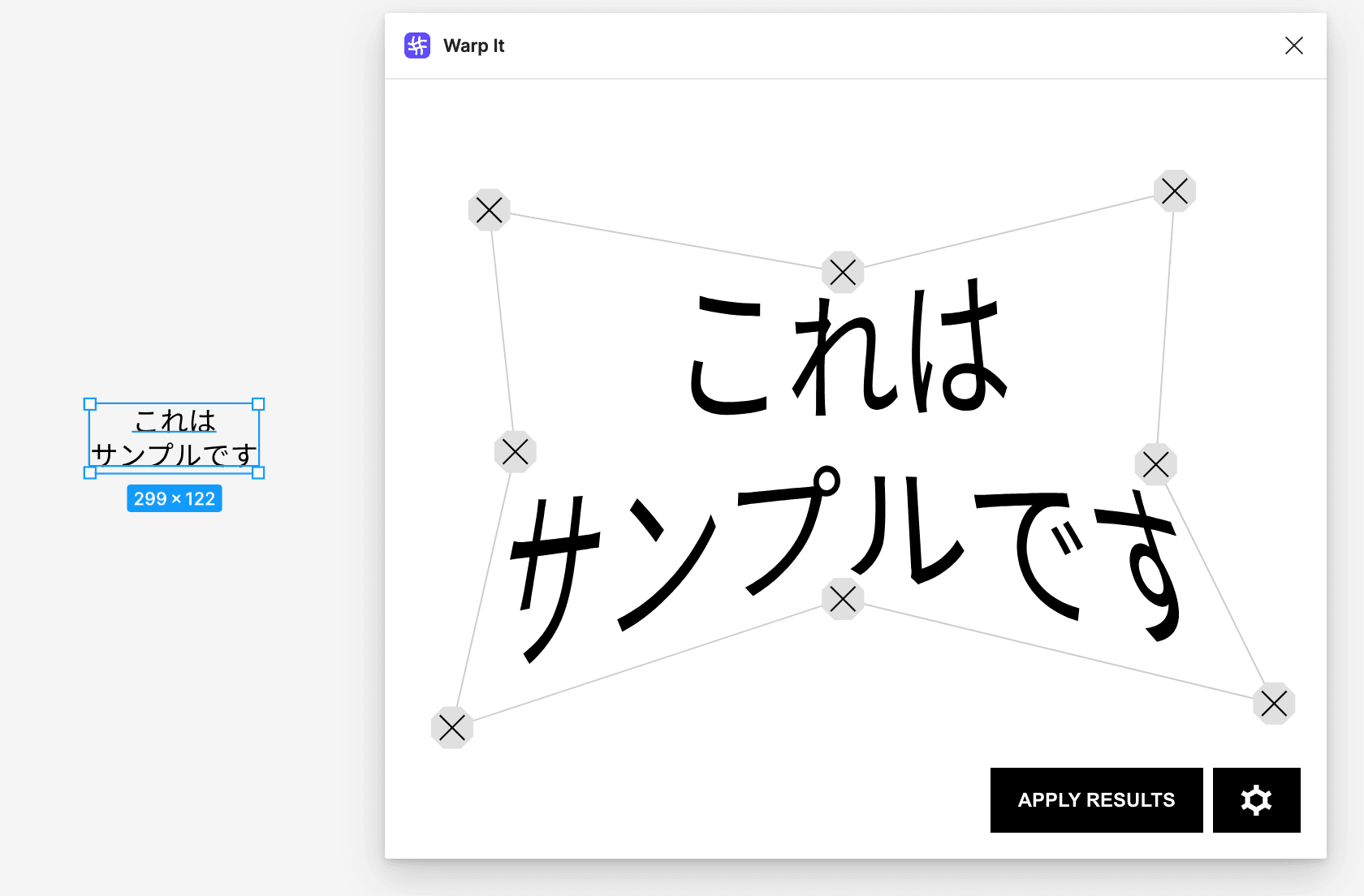
Task: Click the right-middle warp control handle
Action: click(x=1156, y=464)
